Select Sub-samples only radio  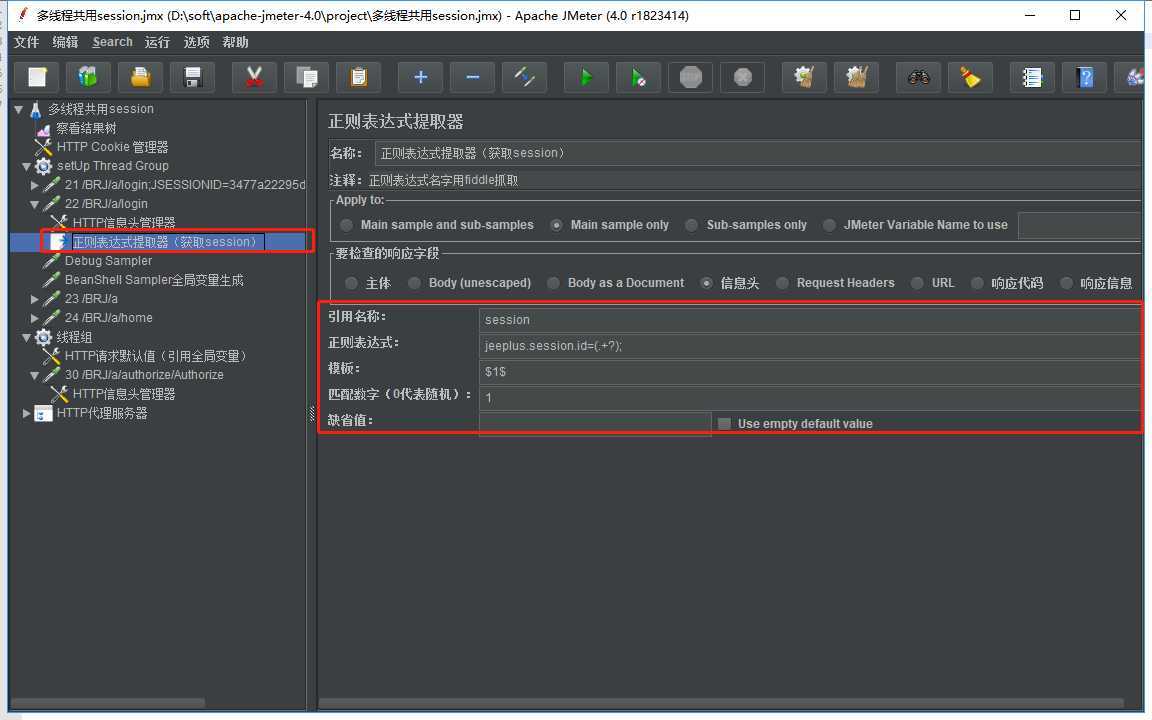click(691, 225)
